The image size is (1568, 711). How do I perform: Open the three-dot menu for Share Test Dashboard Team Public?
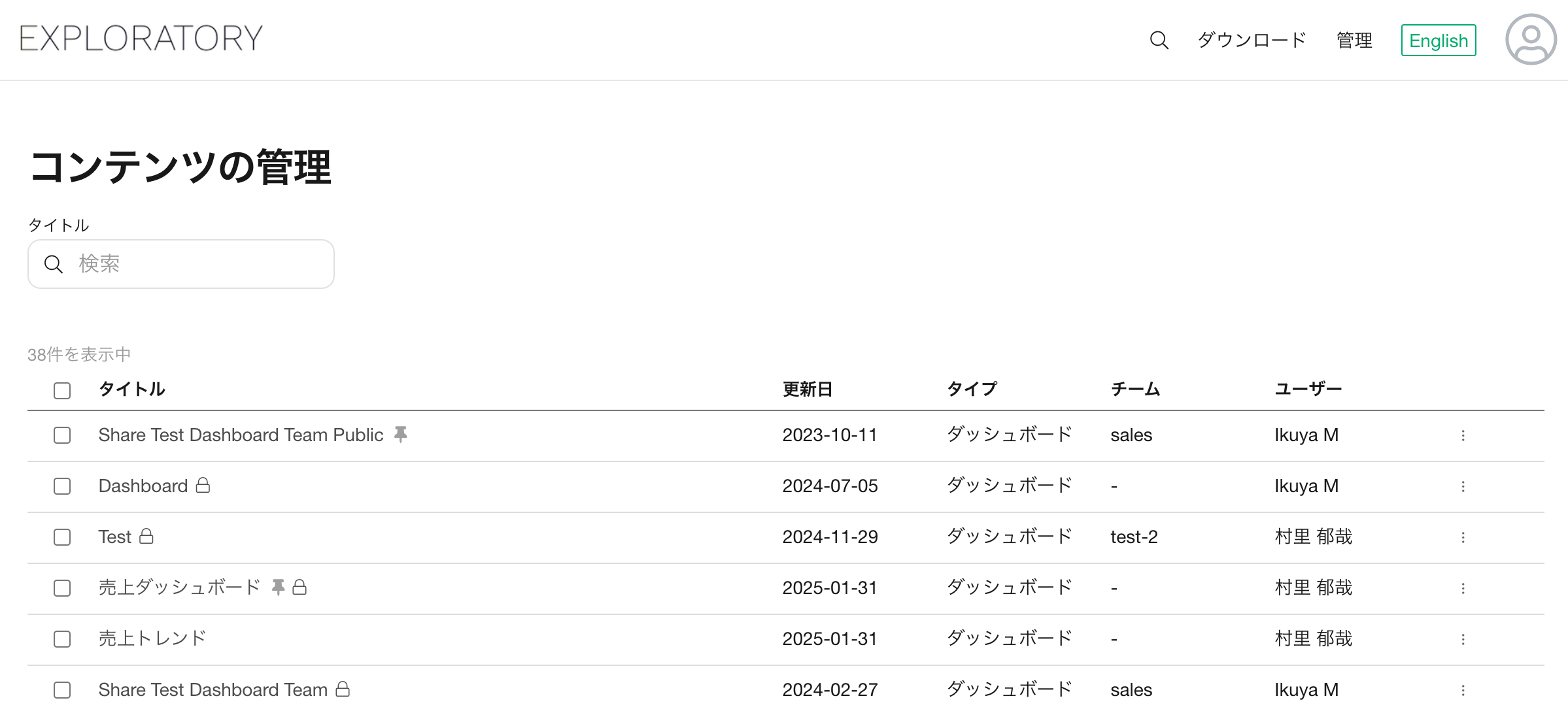click(1463, 435)
